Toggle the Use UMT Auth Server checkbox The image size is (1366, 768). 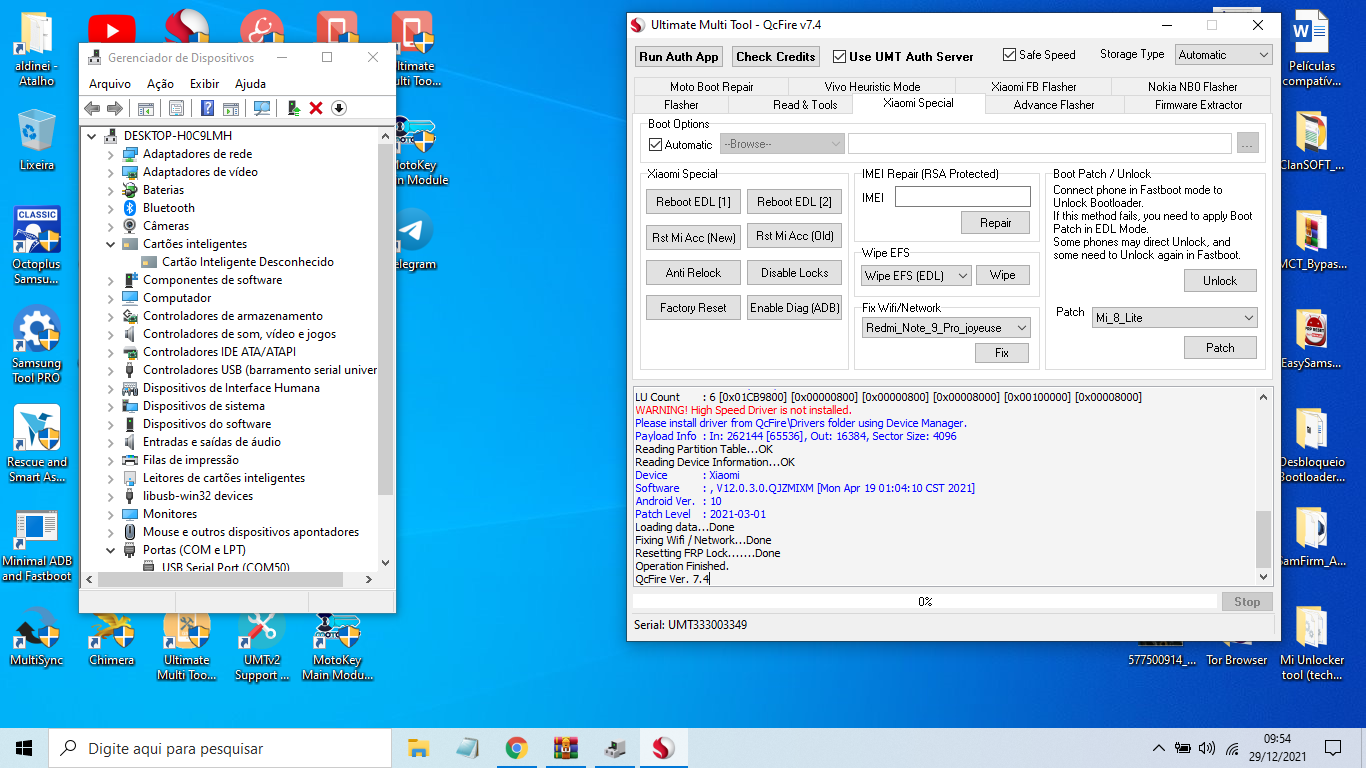tap(838, 57)
